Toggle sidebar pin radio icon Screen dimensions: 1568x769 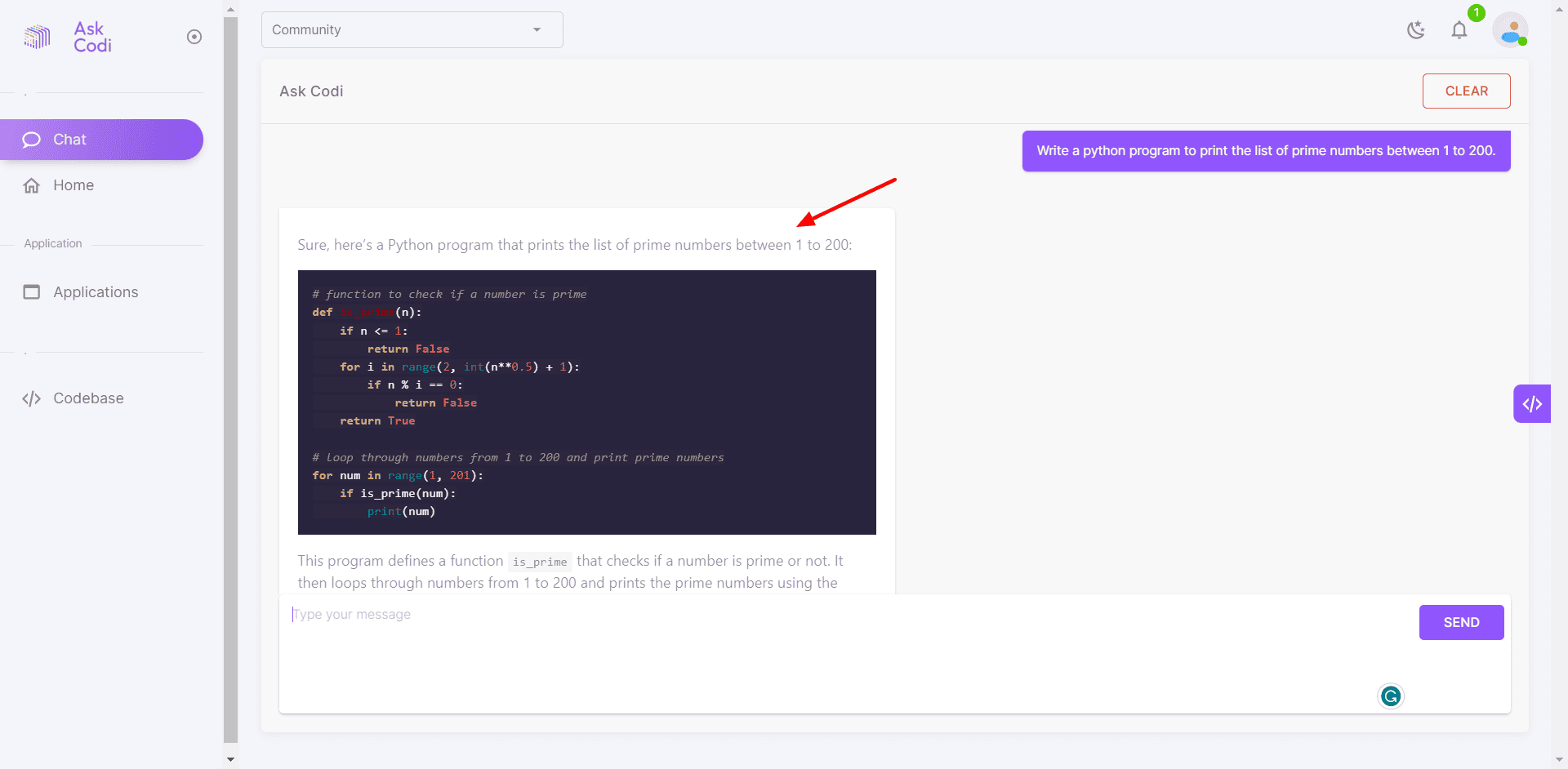coord(194,37)
